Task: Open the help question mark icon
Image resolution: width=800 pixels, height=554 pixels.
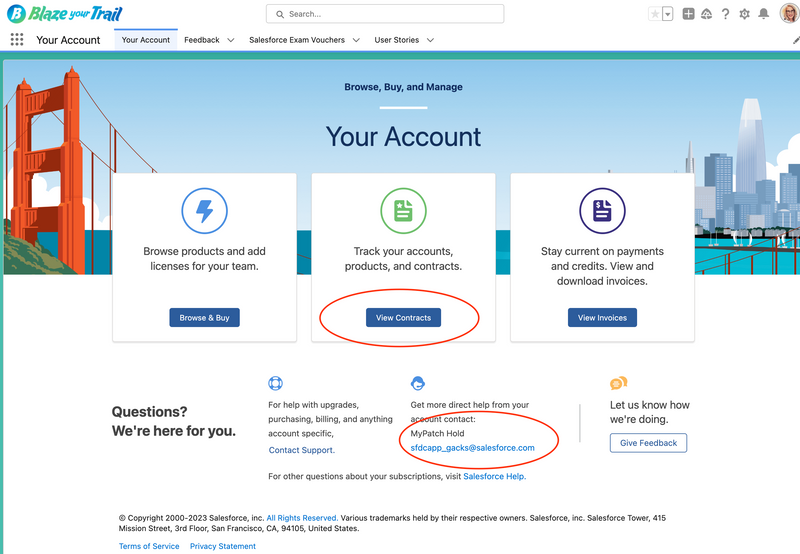Action: [x=725, y=14]
